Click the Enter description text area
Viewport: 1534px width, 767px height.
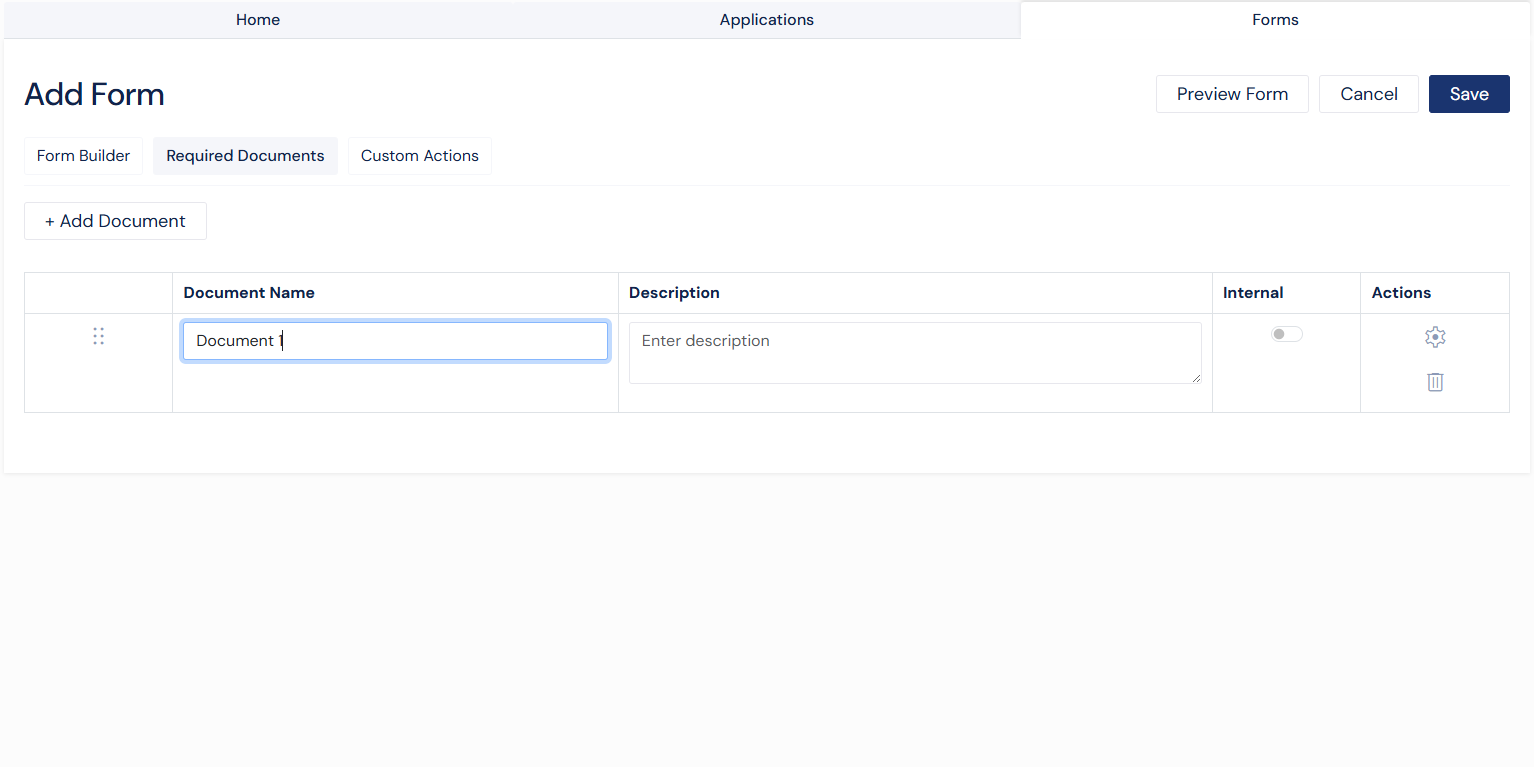914,352
